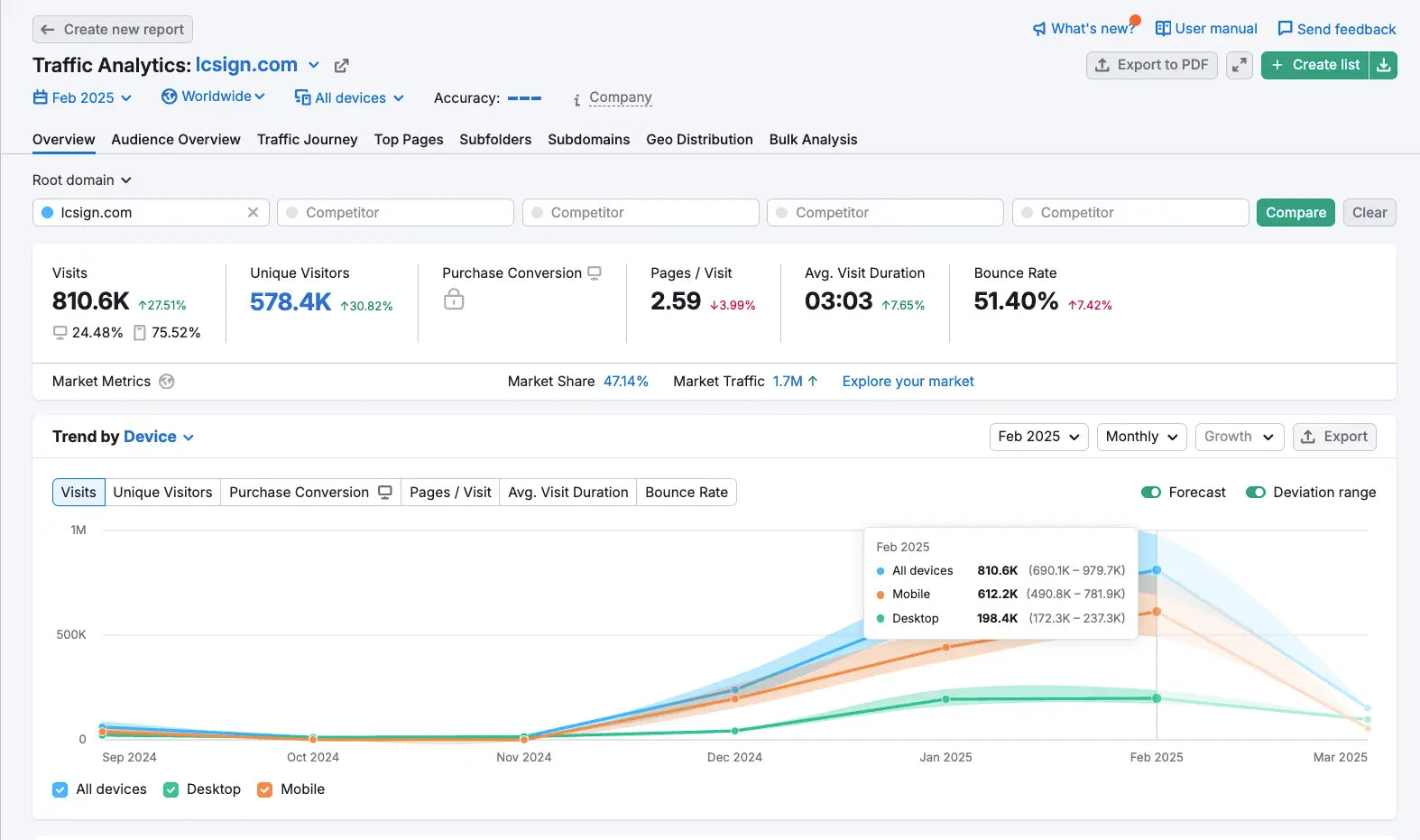Click the Purchase Conversion lock icon

pyautogui.click(x=454, y=299)
